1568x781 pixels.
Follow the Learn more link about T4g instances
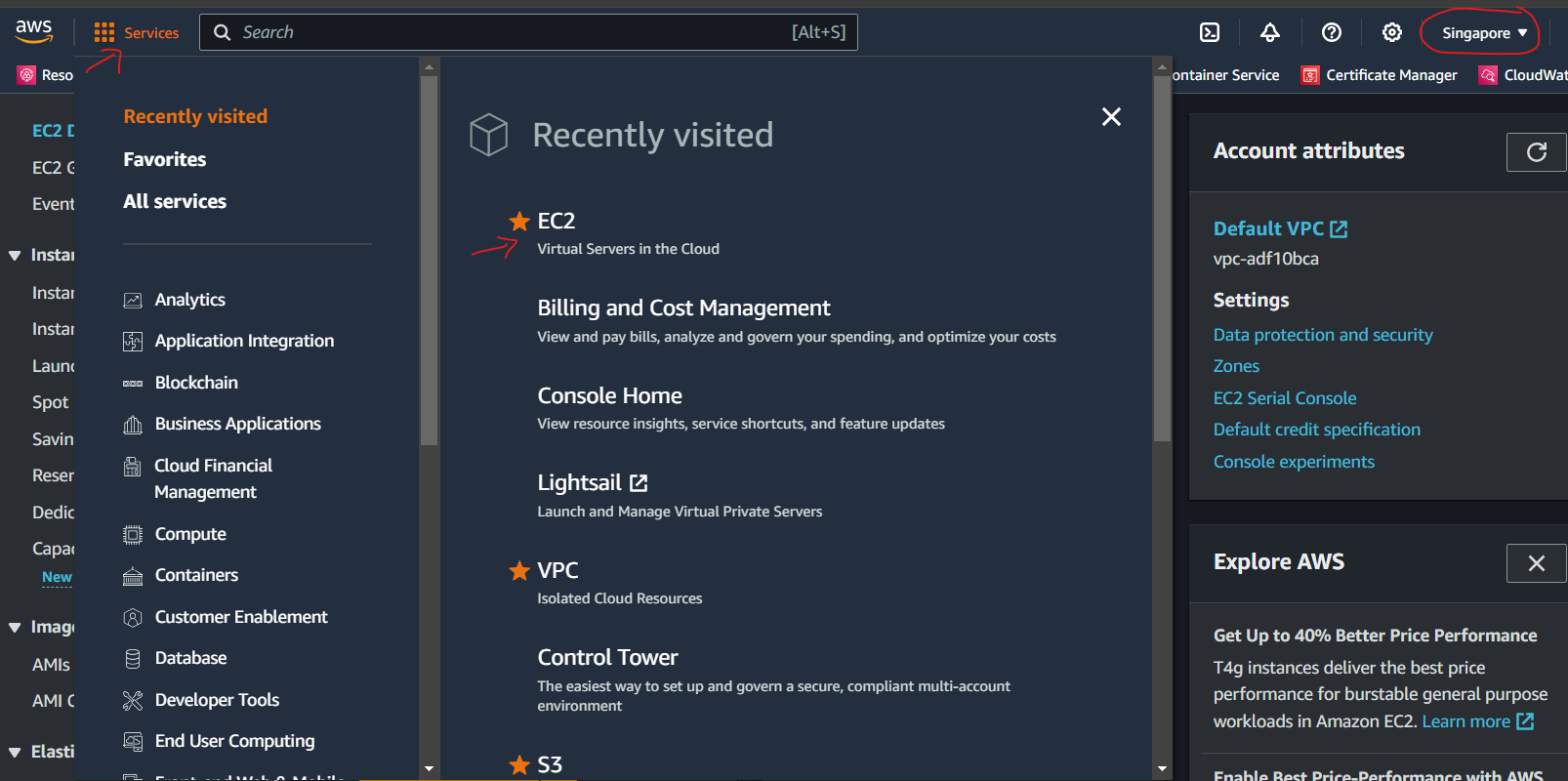(x=1468, y=720)
